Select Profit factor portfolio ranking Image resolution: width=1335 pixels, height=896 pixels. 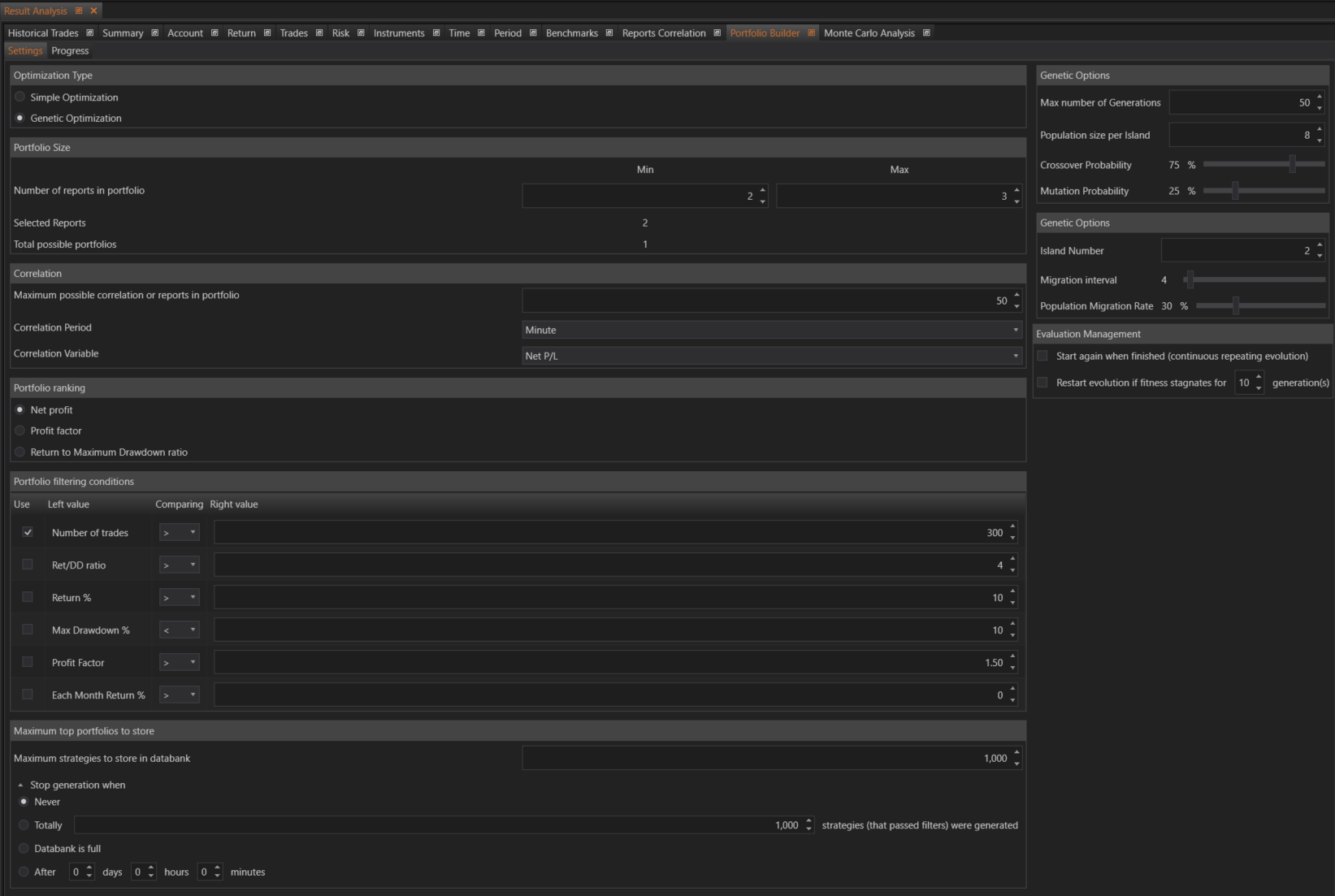click(20, 431)
